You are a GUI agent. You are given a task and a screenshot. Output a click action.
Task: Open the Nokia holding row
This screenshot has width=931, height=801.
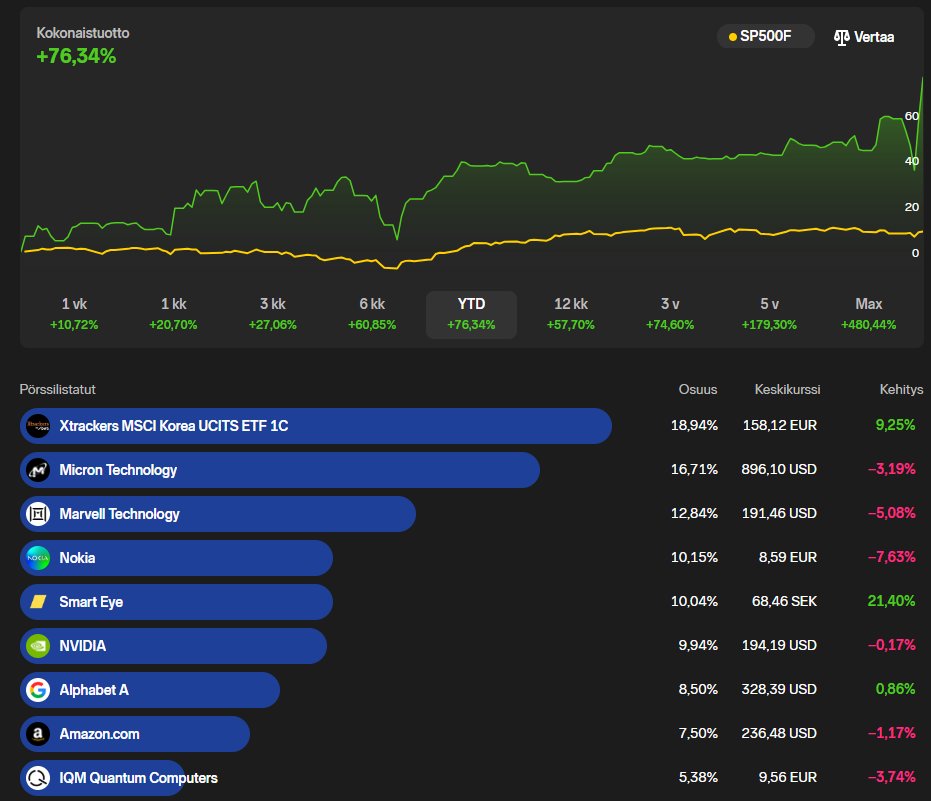[x=176, y=558]
